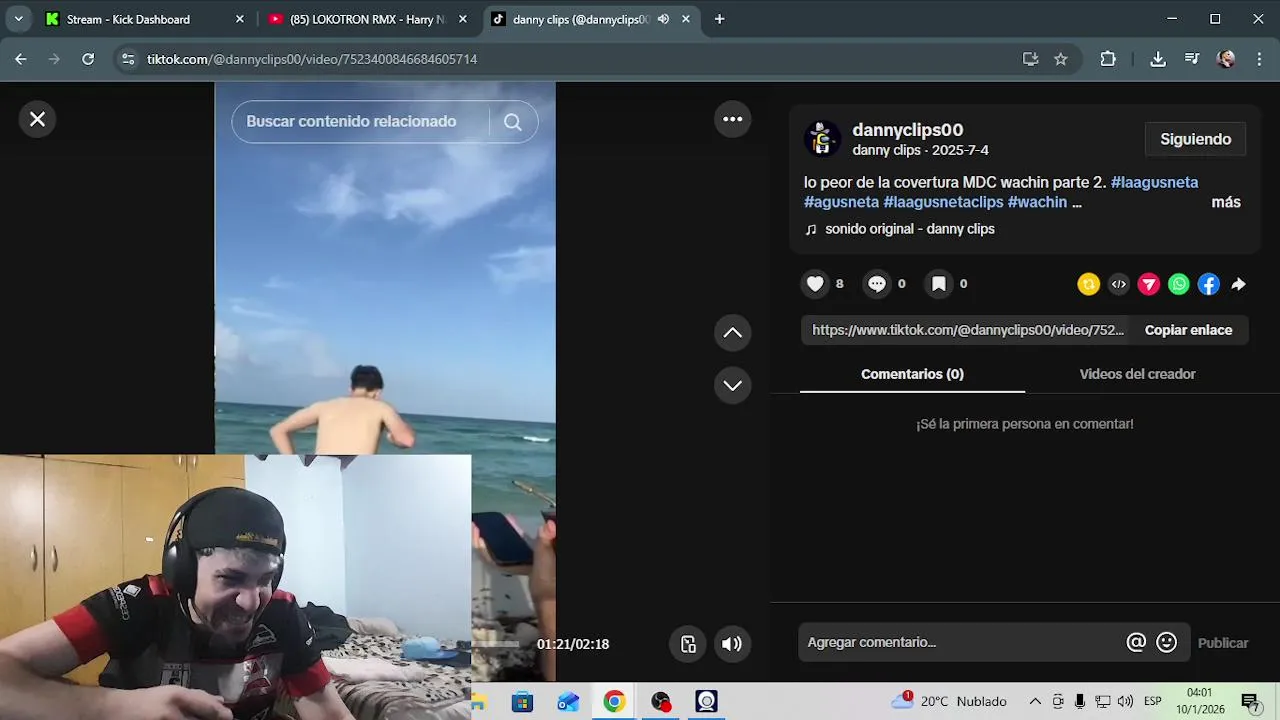Open the Chrome profile avatar
The height and width of the screenshot is (720, 1280).
click(x=1226, y=59)
